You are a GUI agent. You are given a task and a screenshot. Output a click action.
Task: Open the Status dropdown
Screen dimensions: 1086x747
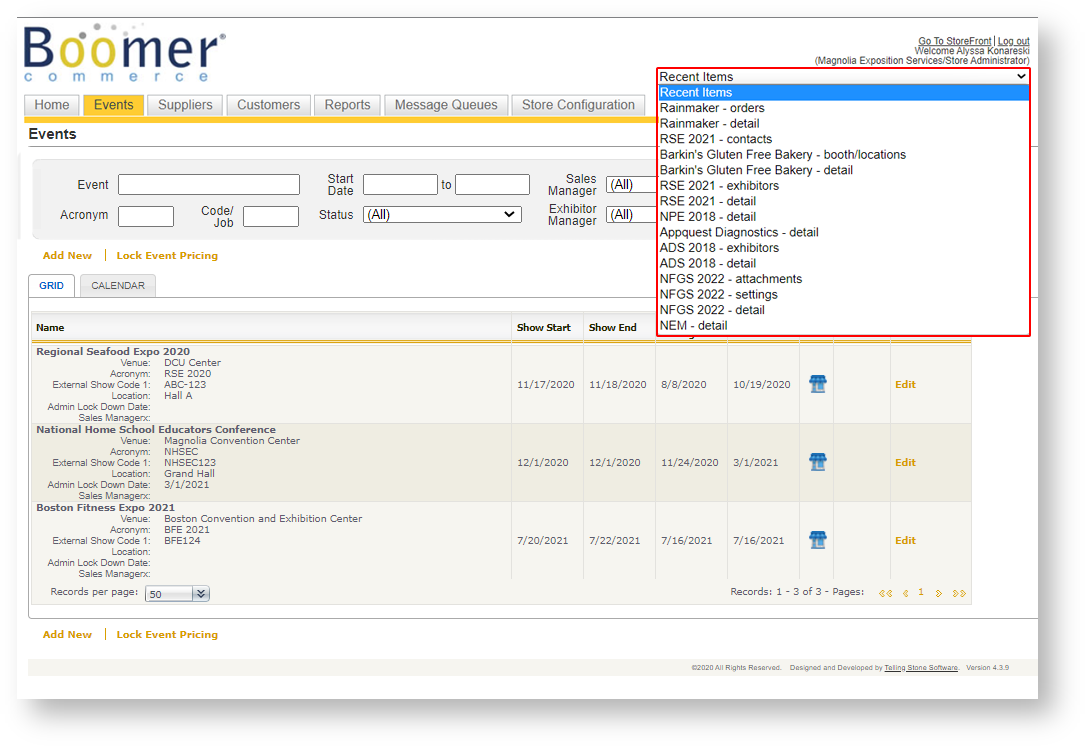(x=442, y=215)
